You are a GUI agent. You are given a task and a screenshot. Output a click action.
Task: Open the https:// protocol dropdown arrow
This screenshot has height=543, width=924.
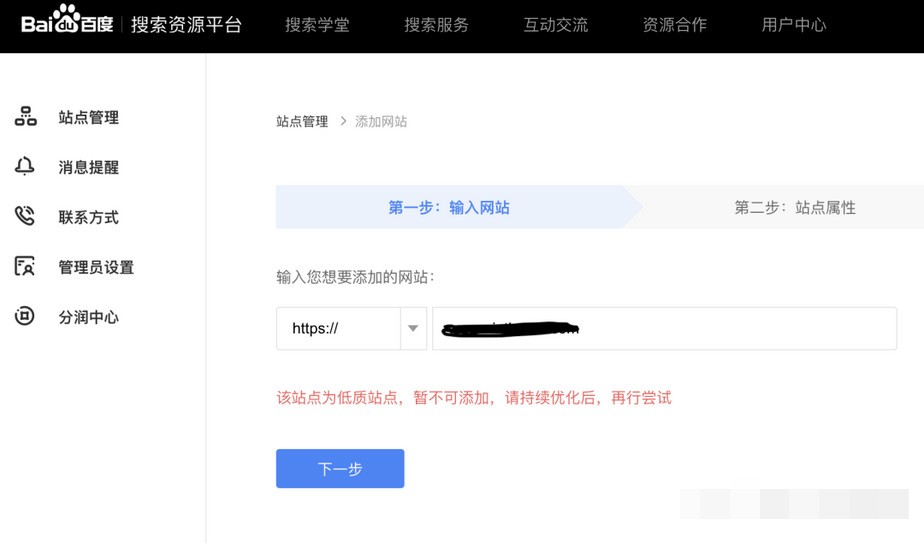(x=413, y=328)
